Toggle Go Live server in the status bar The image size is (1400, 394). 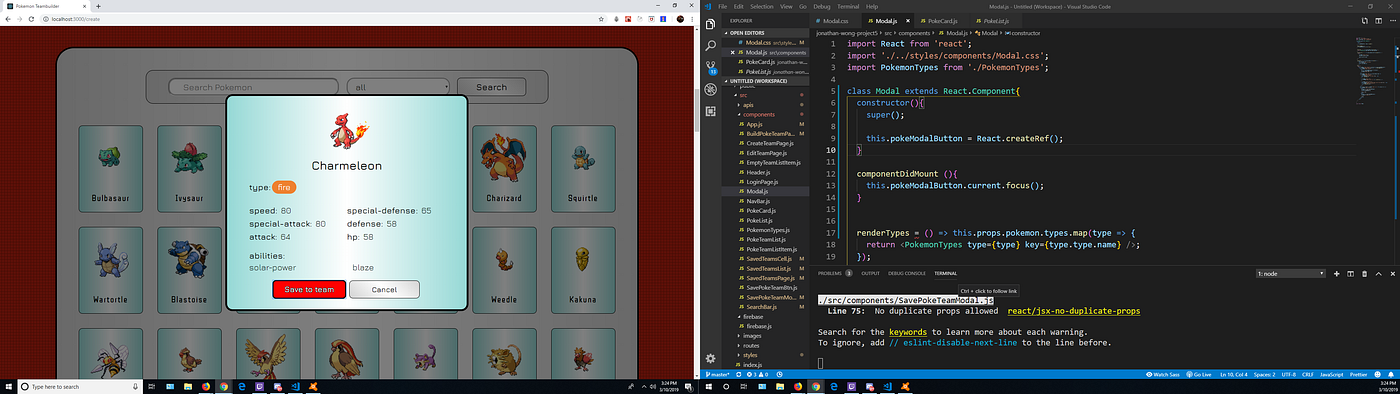pyautogui.click(x=1198, y=374)
